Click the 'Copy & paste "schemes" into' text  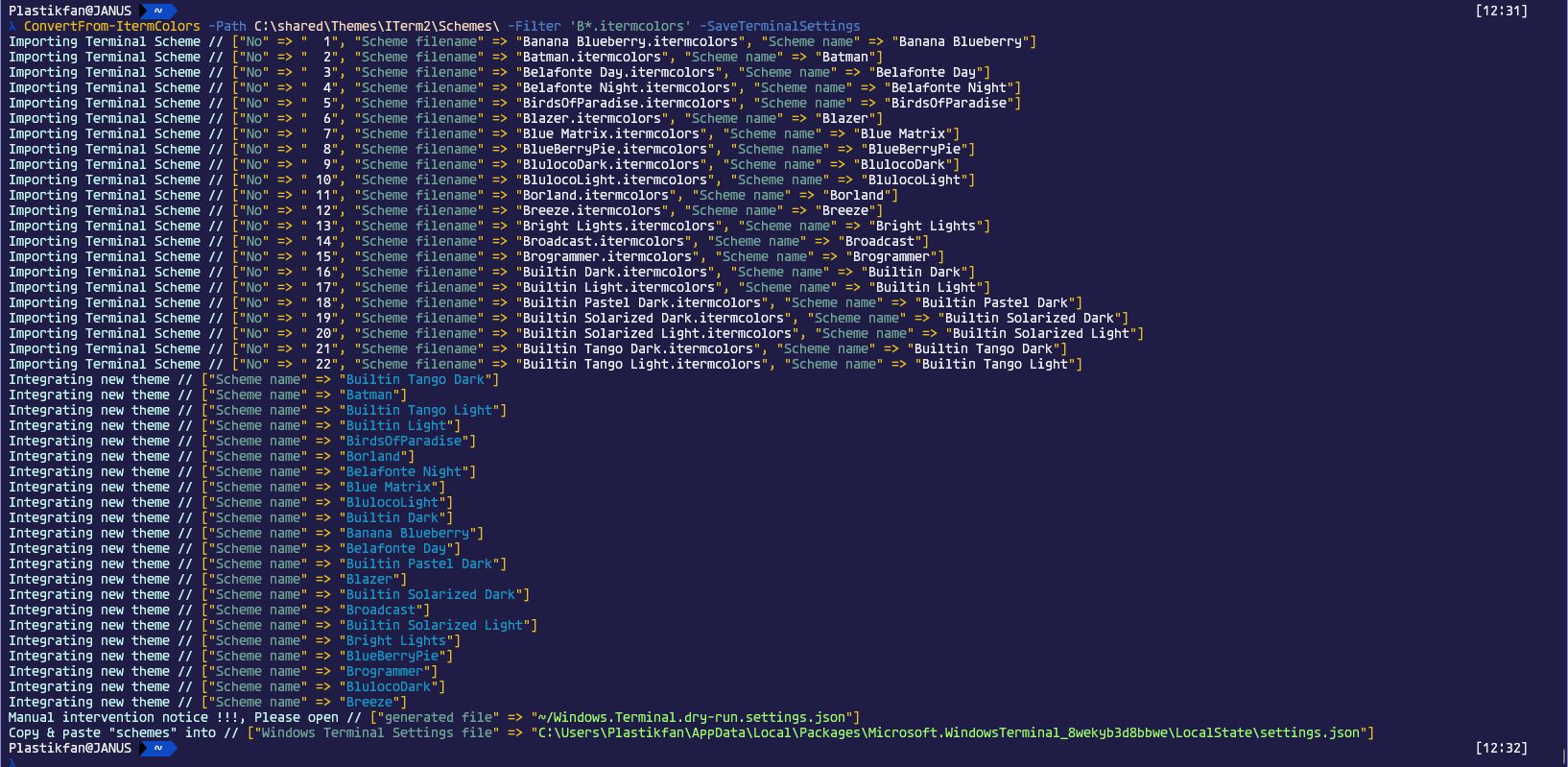pyautogui.click(x=112, y=732)
